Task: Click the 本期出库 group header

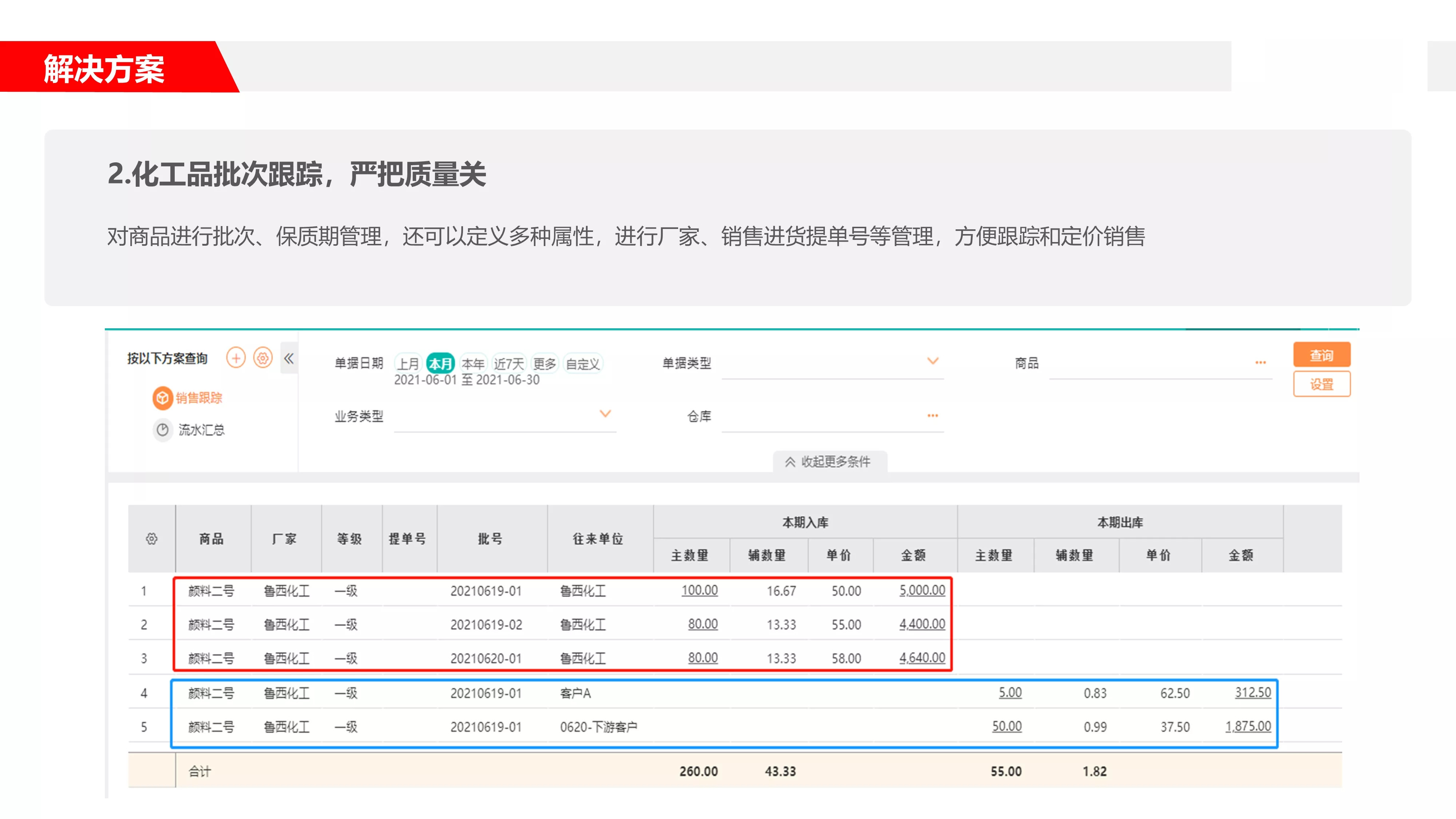Action: (1120, 522)
